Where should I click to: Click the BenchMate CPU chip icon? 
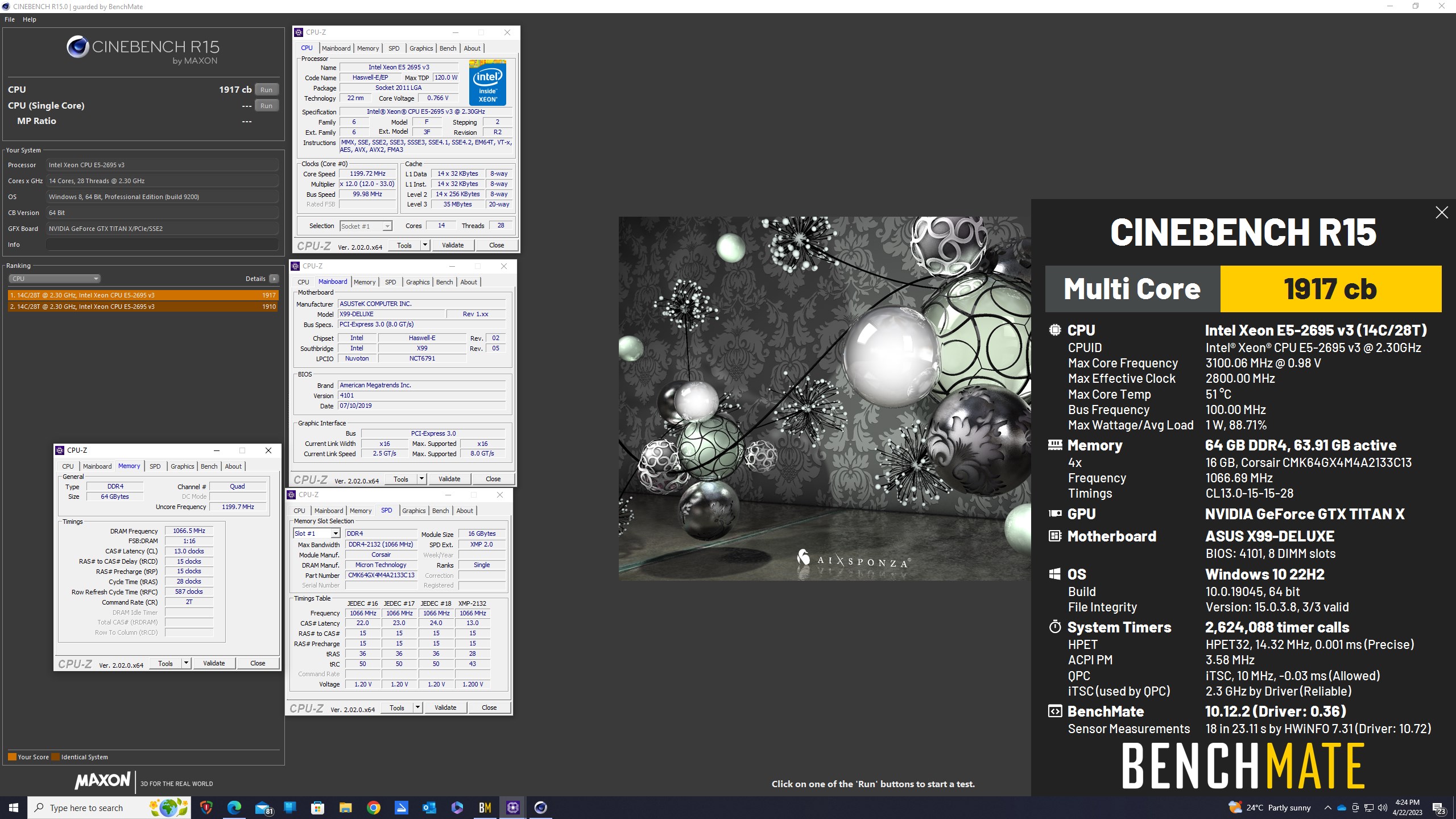(x=1055, y=330)
